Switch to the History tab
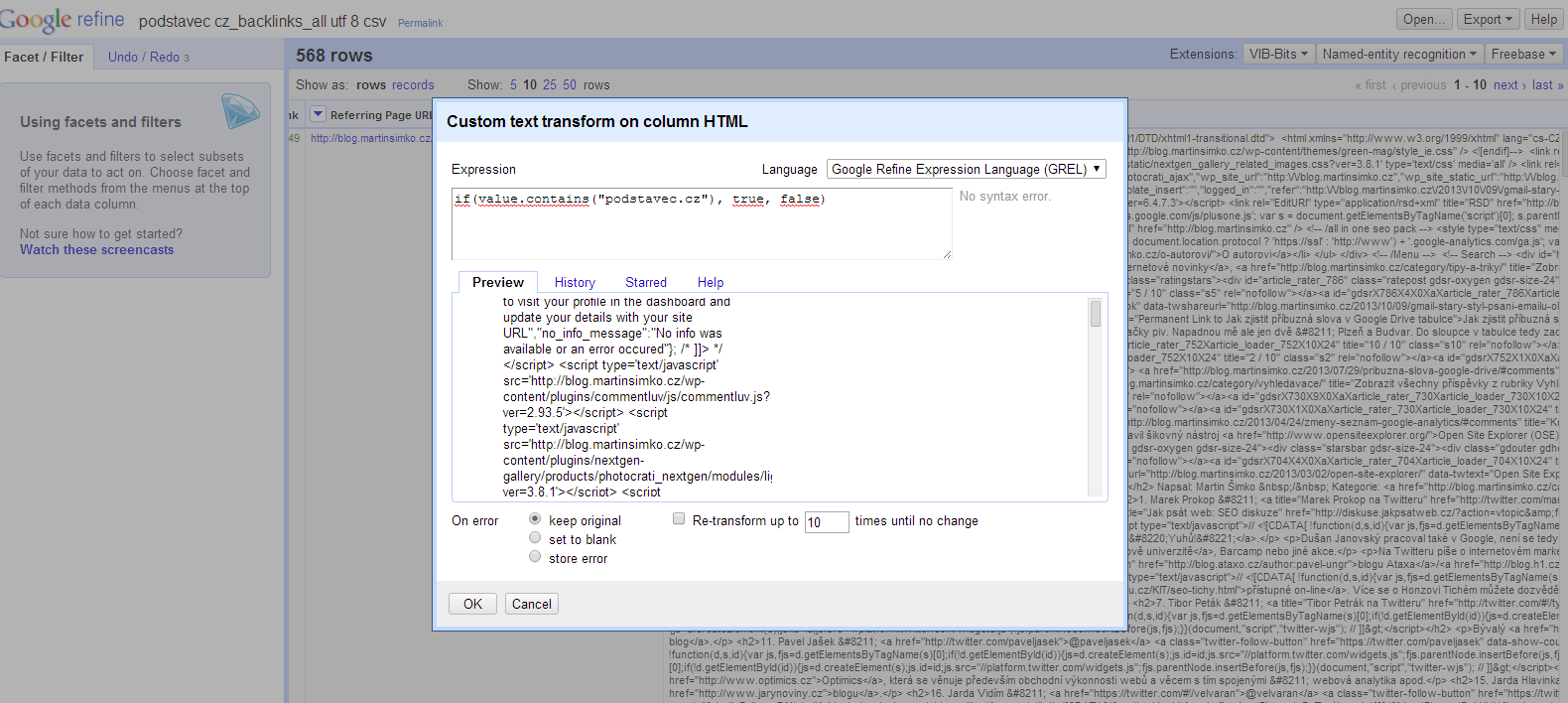Screen dimensions: 1568x703 point(575,282)
